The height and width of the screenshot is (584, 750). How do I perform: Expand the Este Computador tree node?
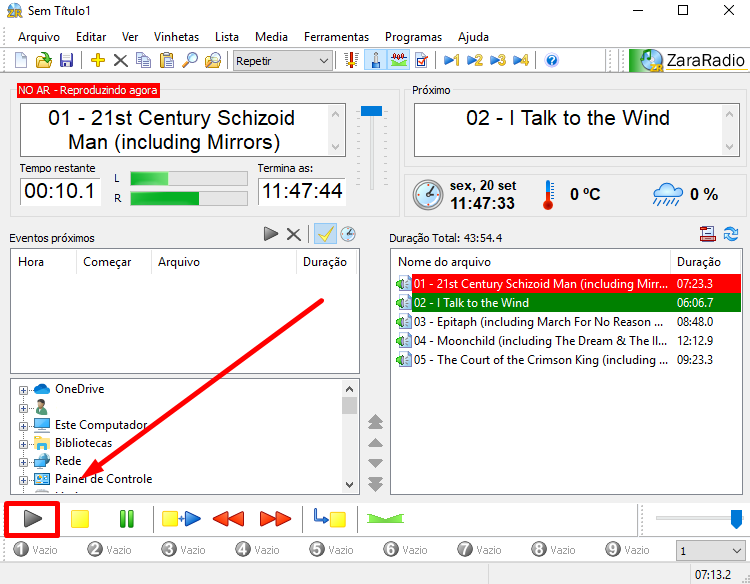pyautogui.click(x=24, y=426)
